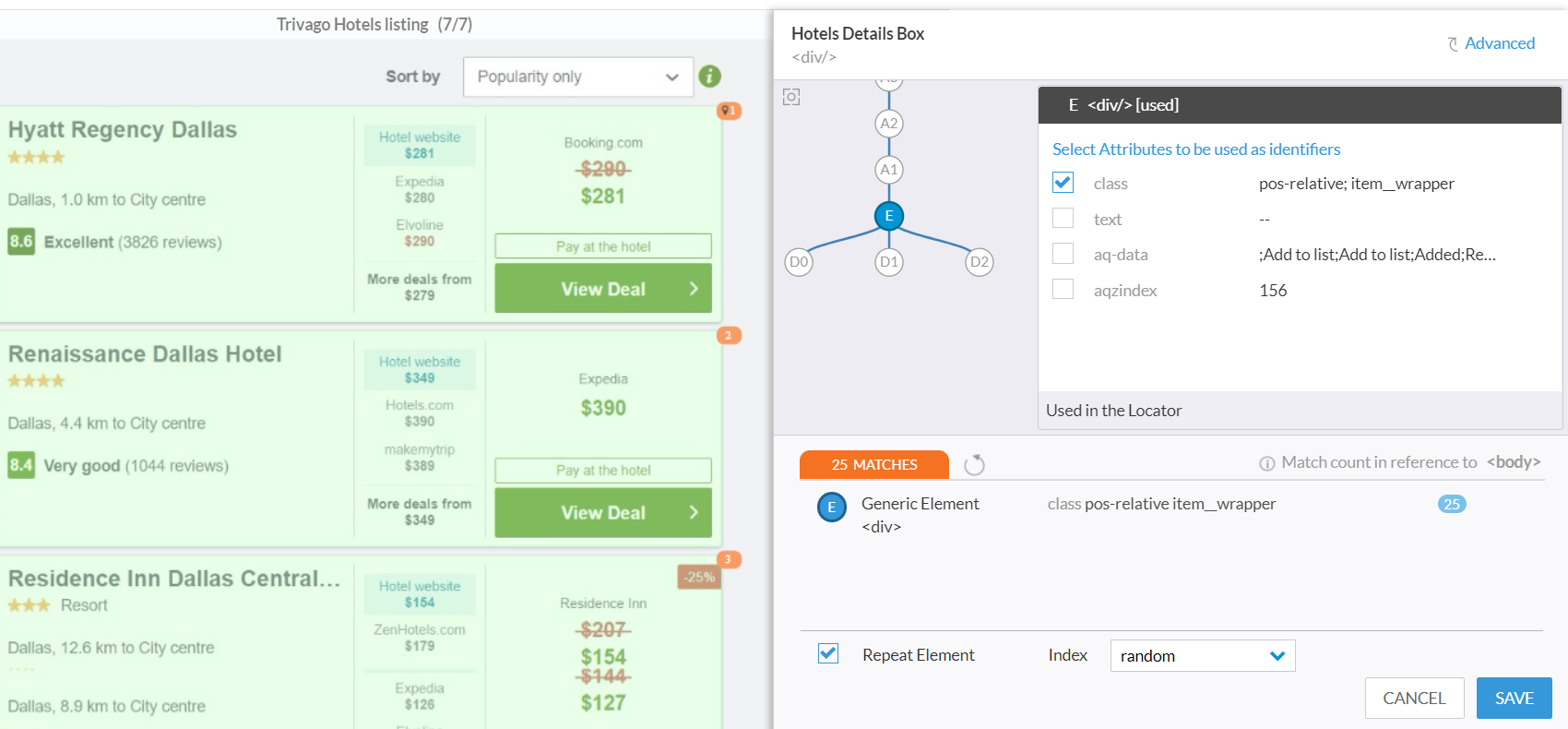Open the Advanced link
Viewport: 1568px width, 729px height.
(1491, 43)
